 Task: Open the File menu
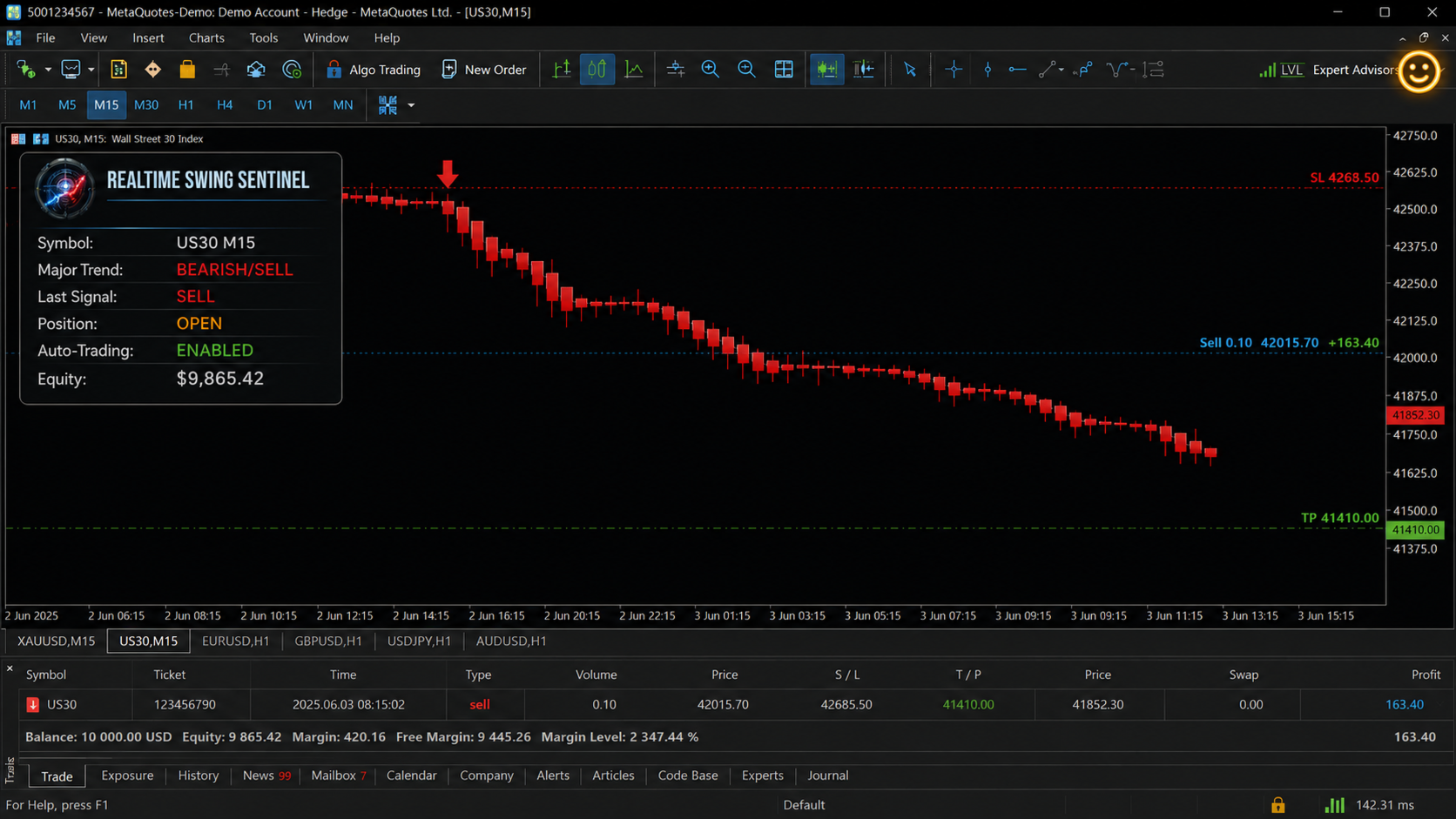(x=45, y=38)
